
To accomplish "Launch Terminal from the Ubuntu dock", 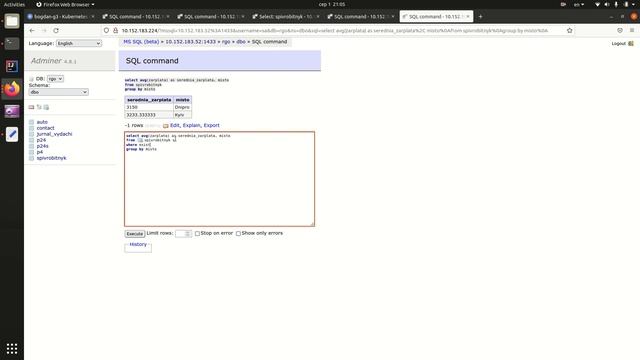I will pos(12,43).
